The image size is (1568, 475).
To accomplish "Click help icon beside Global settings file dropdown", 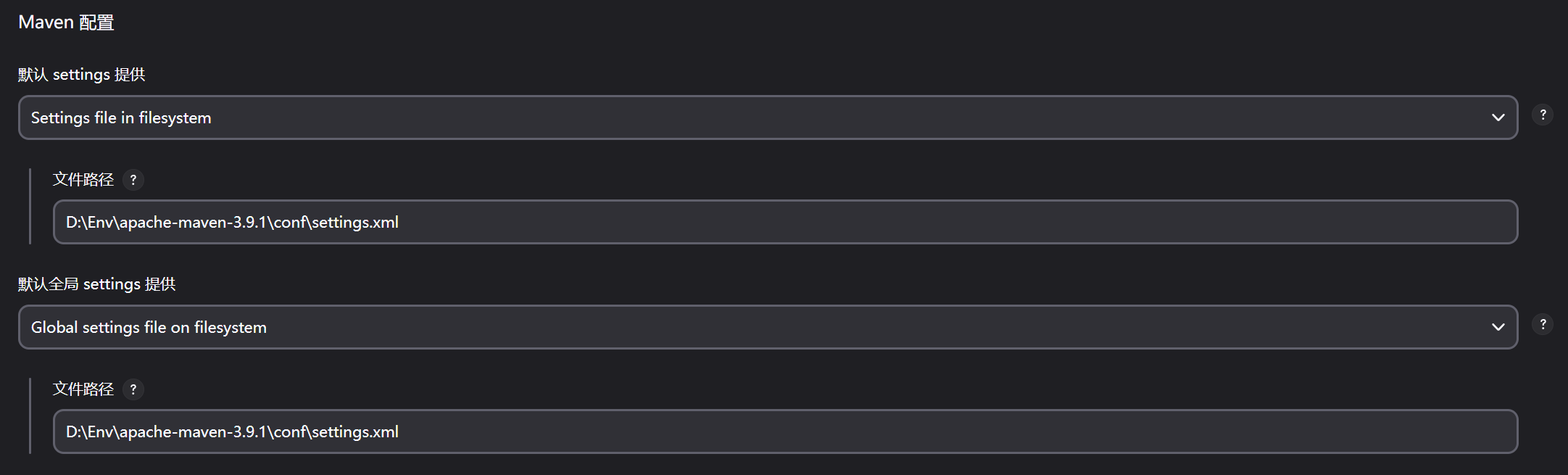I will (x=1542, y=325).
